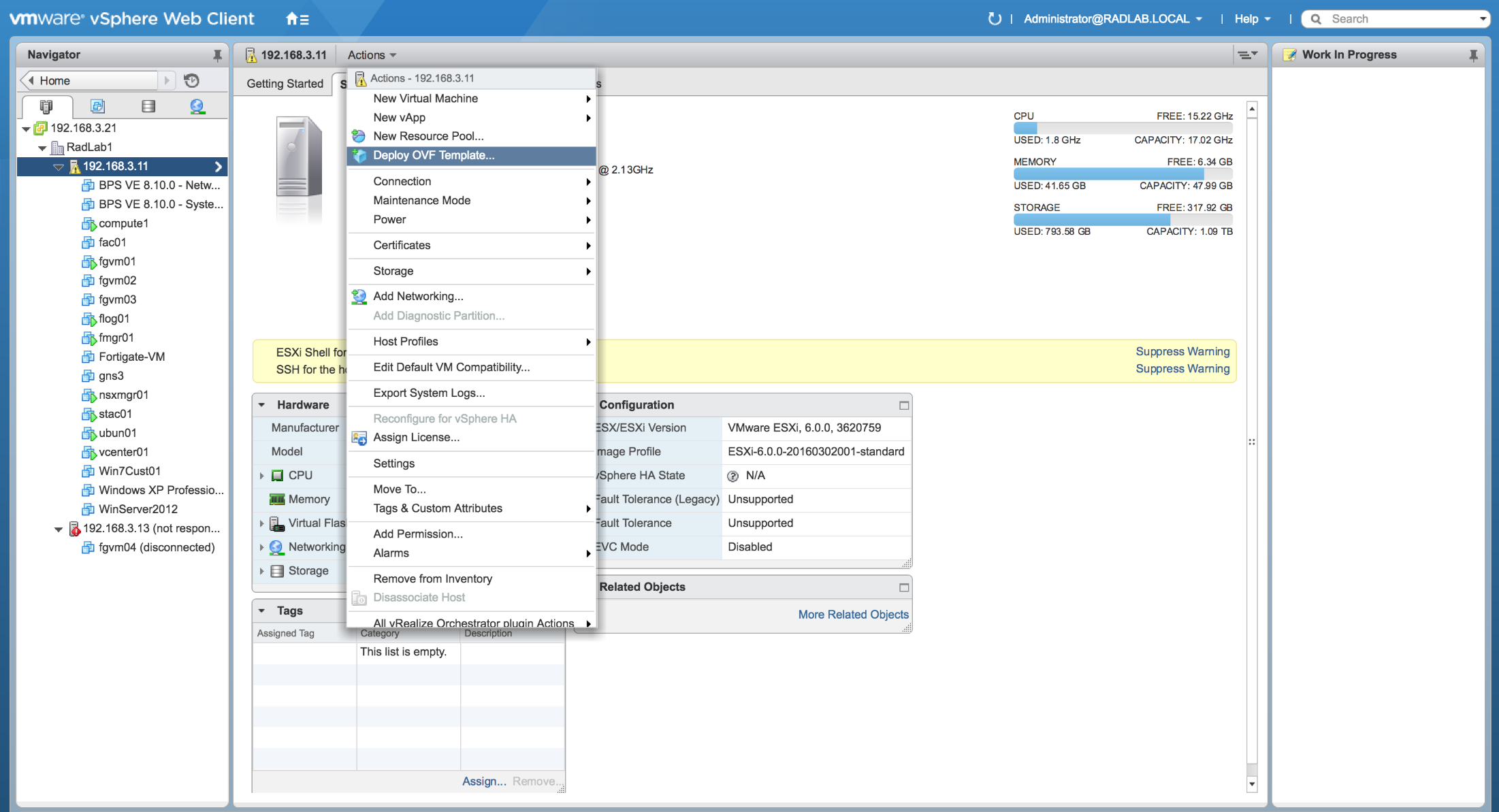The image size is (1499, 812).
Task: Click the More Related Objects link
Action: pyautogui.click(x=853, y=615)
